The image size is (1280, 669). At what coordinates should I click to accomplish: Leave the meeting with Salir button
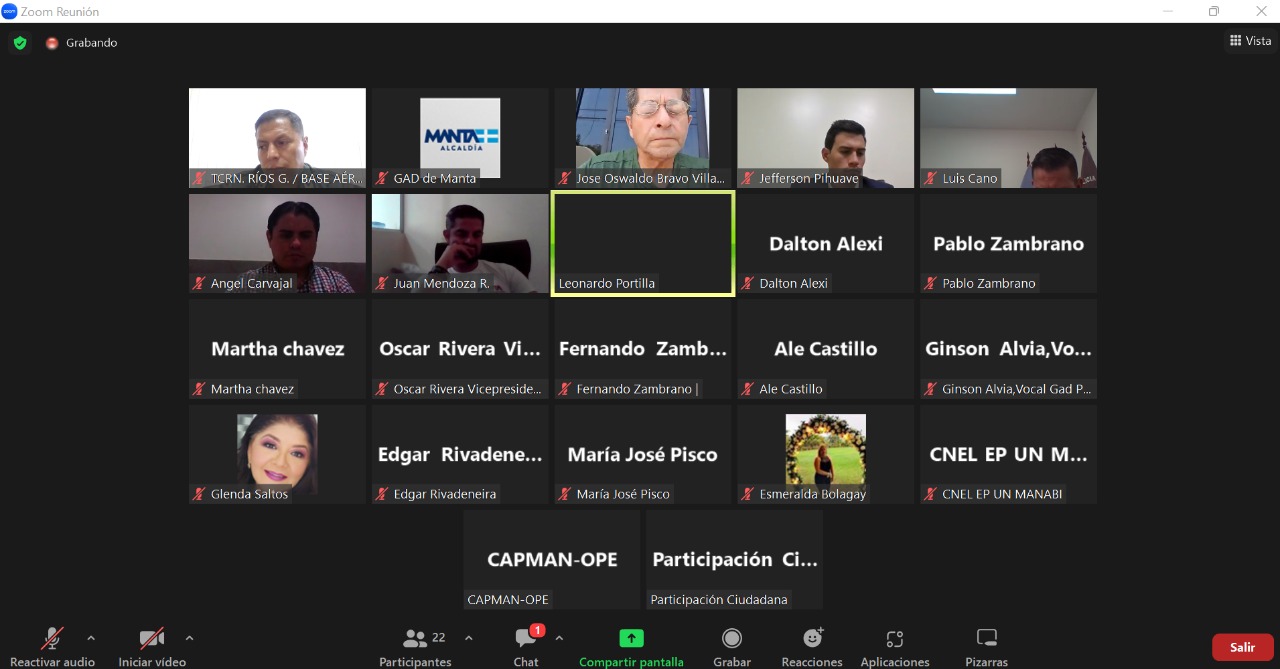point(1242,647)
